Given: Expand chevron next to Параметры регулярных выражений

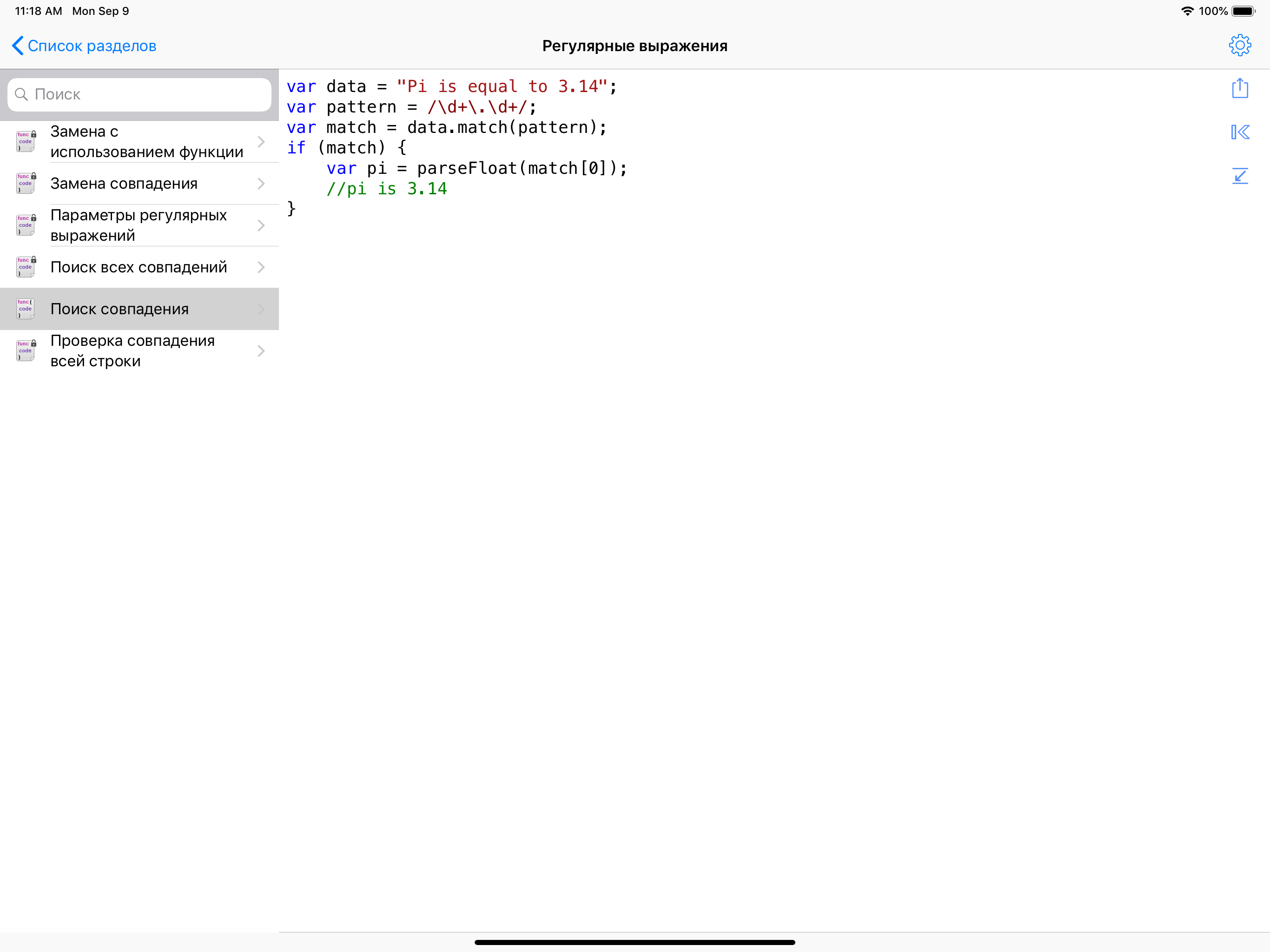Looking at the screenshot, I should [261, 225].
